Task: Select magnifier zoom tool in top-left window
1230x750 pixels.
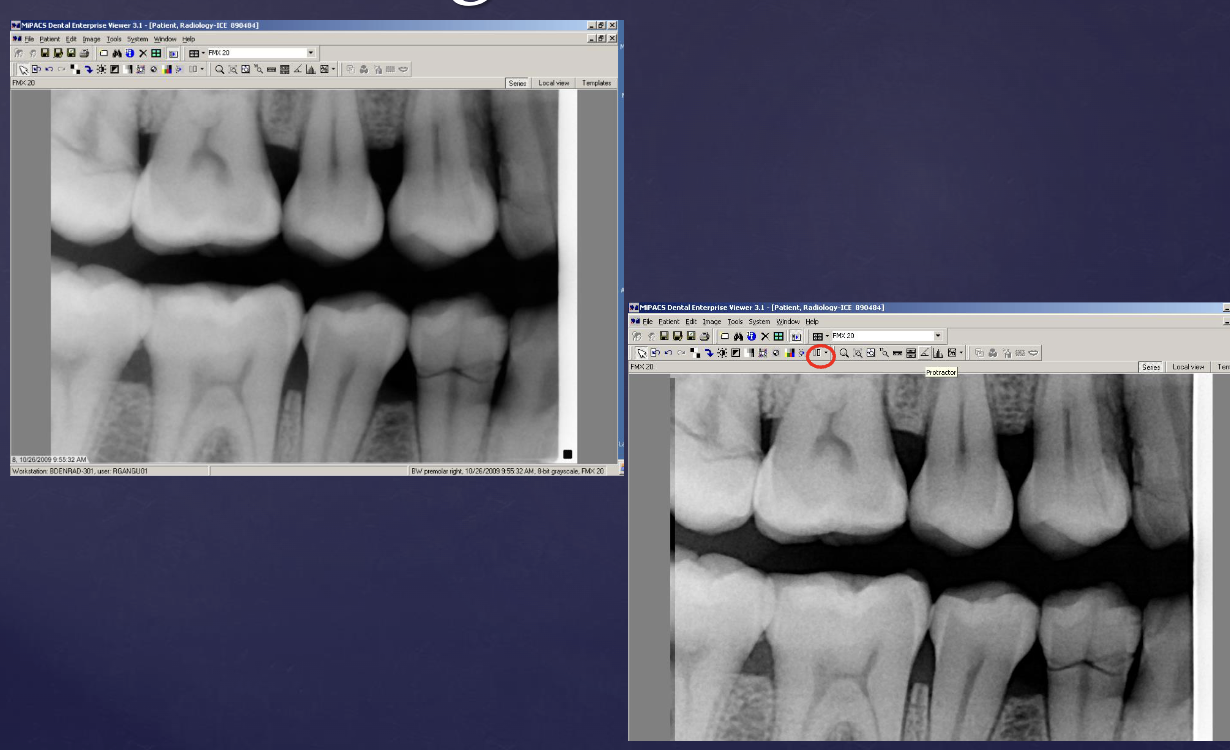Action: [220, 69]
